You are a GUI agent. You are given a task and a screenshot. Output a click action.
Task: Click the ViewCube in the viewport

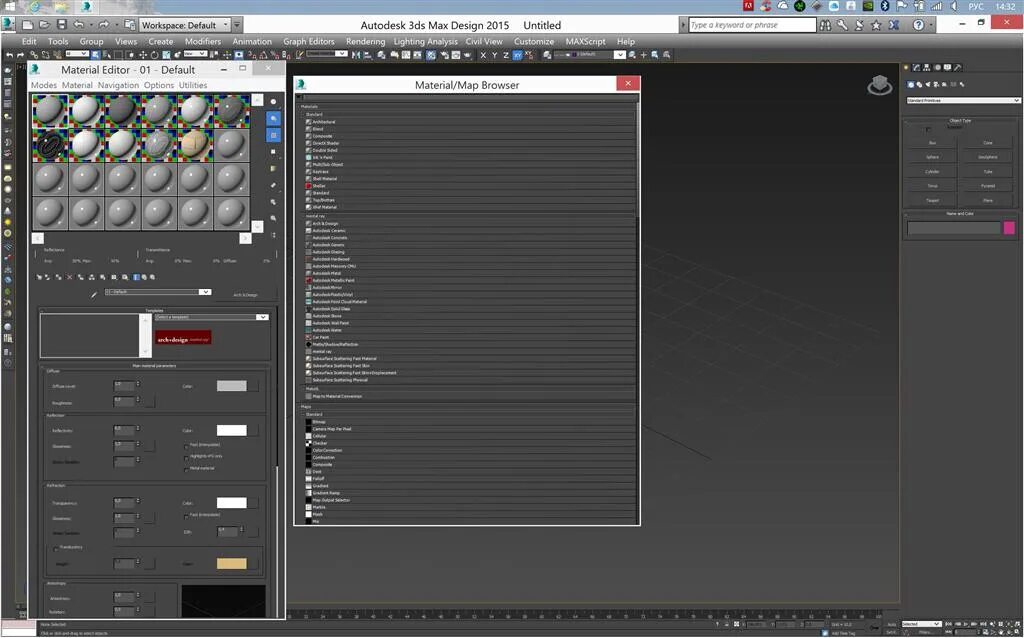(880, 86)
